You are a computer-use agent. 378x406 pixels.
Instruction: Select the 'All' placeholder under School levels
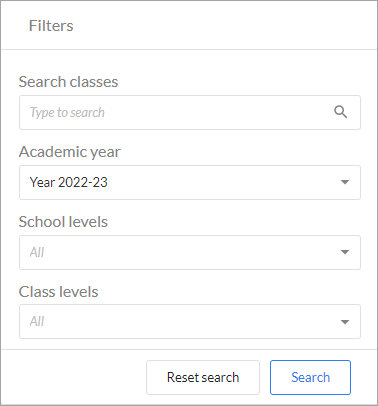[x=37, y=252]
